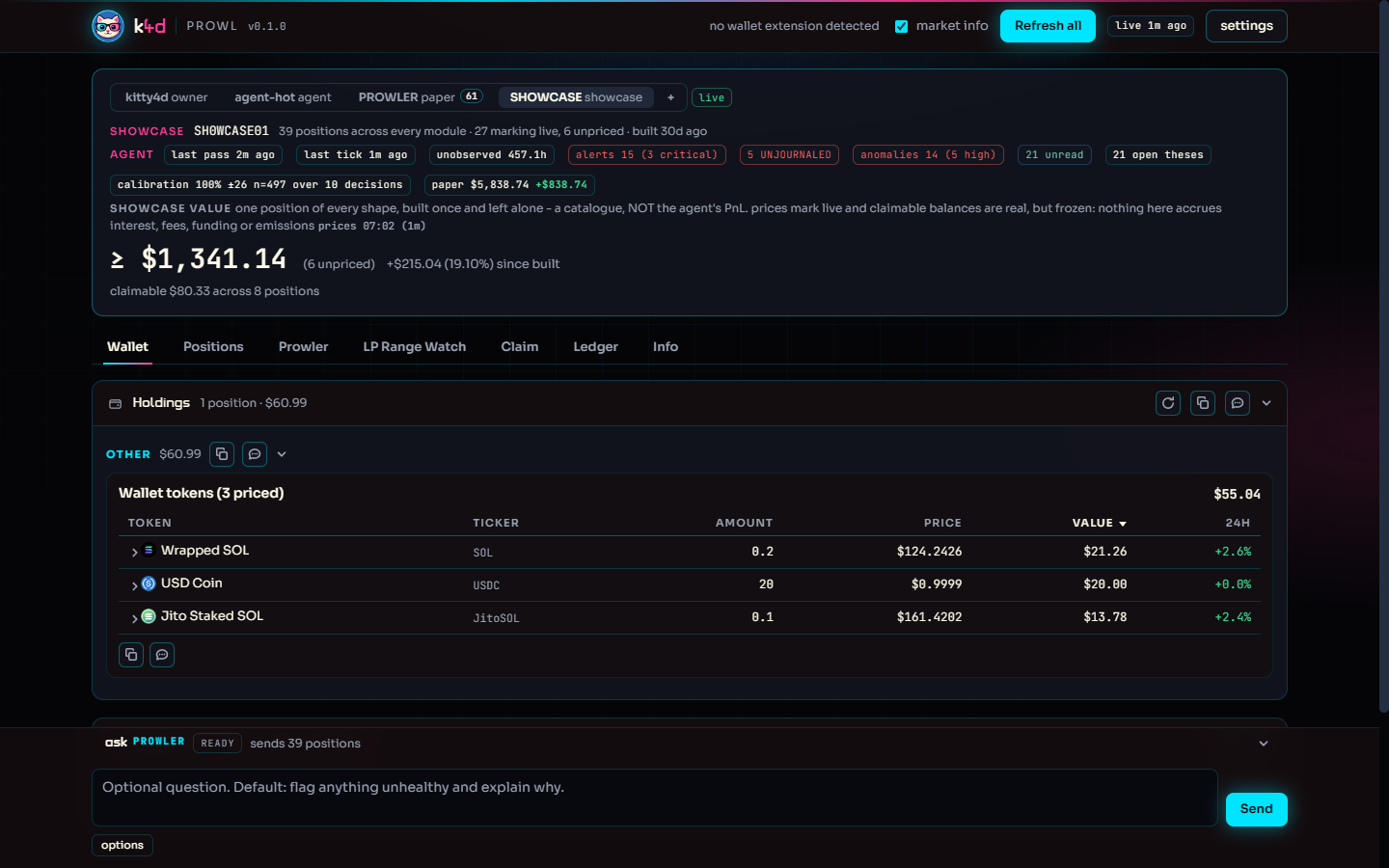Open the Positions tab

click(x=213, y=347)
